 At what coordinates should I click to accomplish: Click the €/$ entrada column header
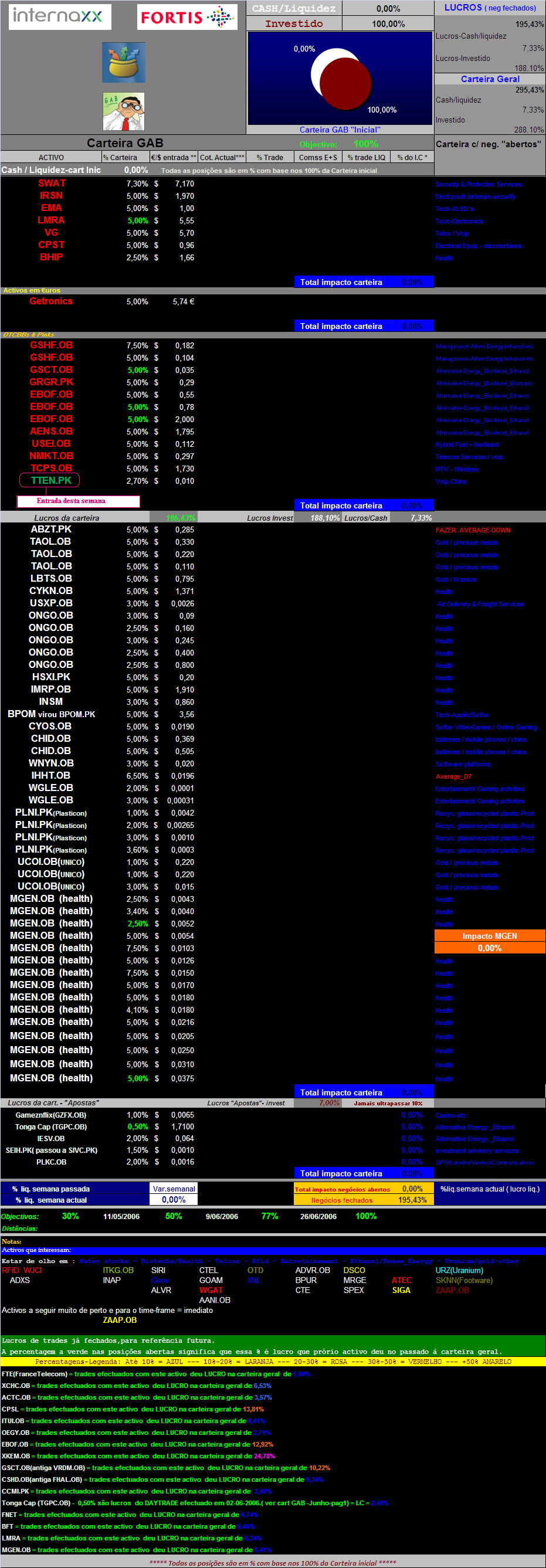(x=174, y=158)
